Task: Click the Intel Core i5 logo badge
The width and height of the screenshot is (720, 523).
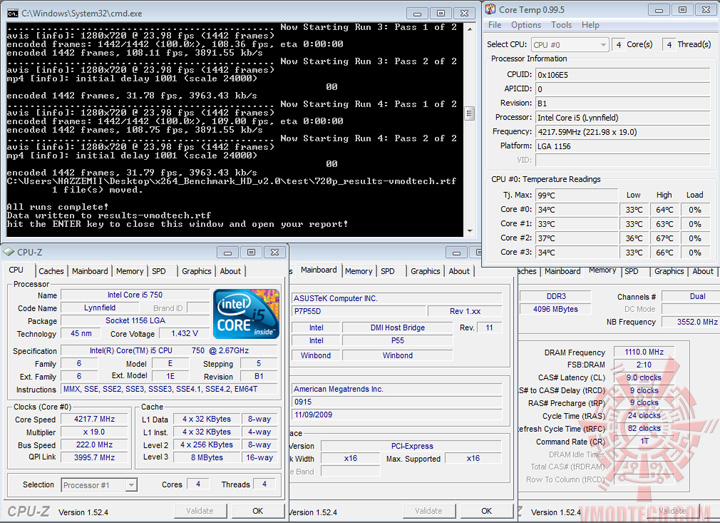Action: 246,314
